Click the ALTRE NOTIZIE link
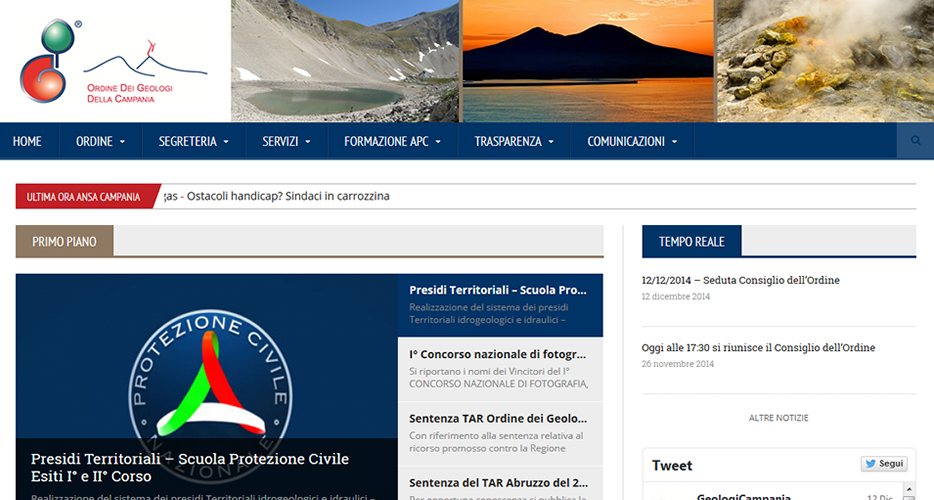Viewport: 934px width, 500px height. 779,418
